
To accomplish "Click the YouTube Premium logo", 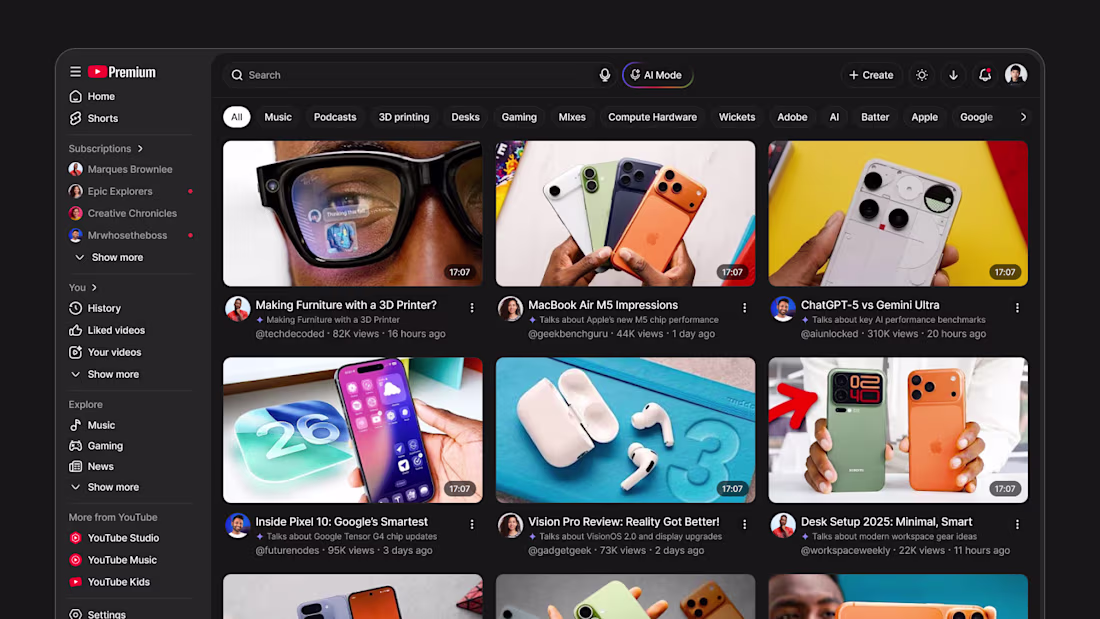I will point(122,72).
